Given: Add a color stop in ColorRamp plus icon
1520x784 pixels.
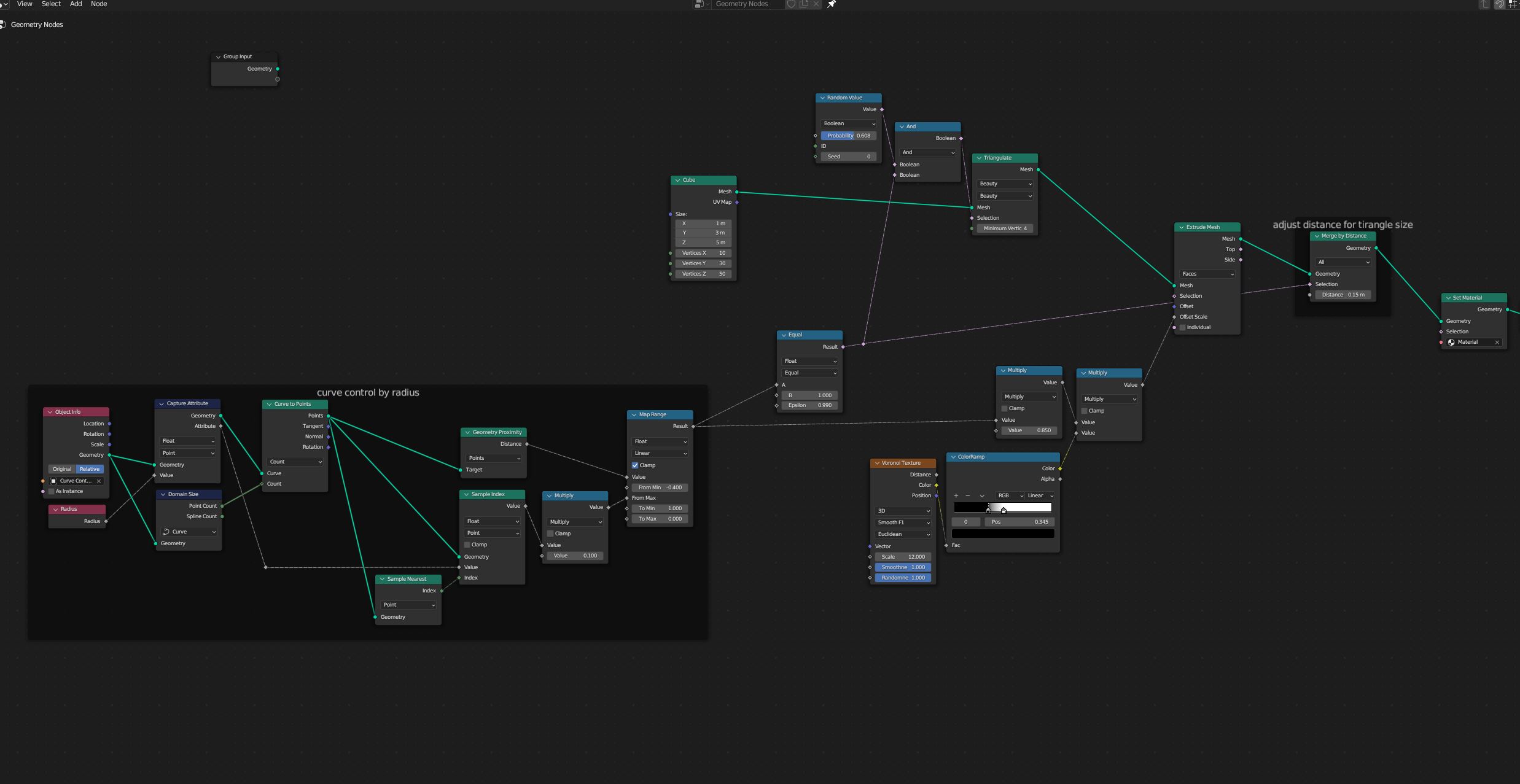Looking at the screenshot, I should pos(956,495).
